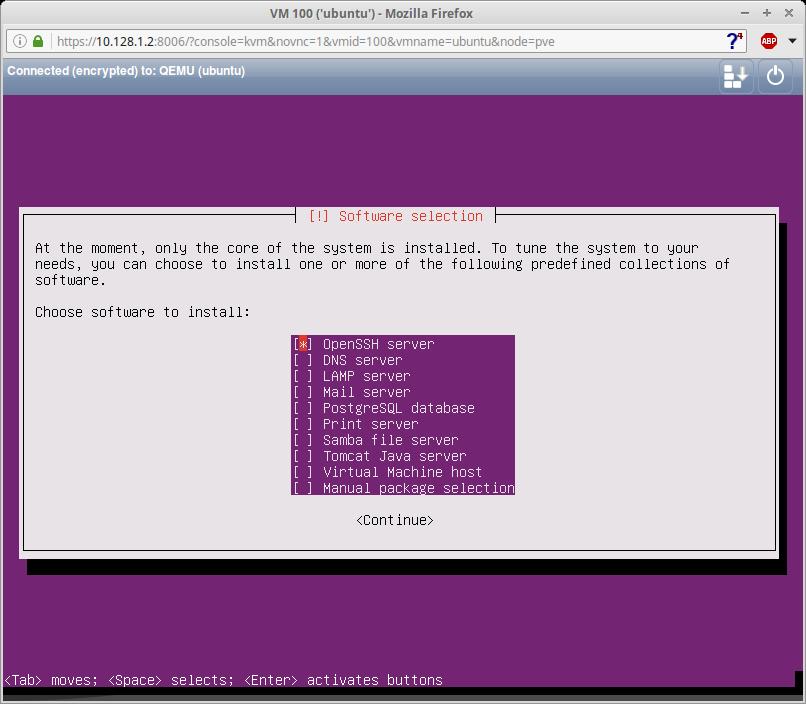Screen dimensions: 806x704
Task: Toggle the DNS server checkbox
Action: coord(303,360)
